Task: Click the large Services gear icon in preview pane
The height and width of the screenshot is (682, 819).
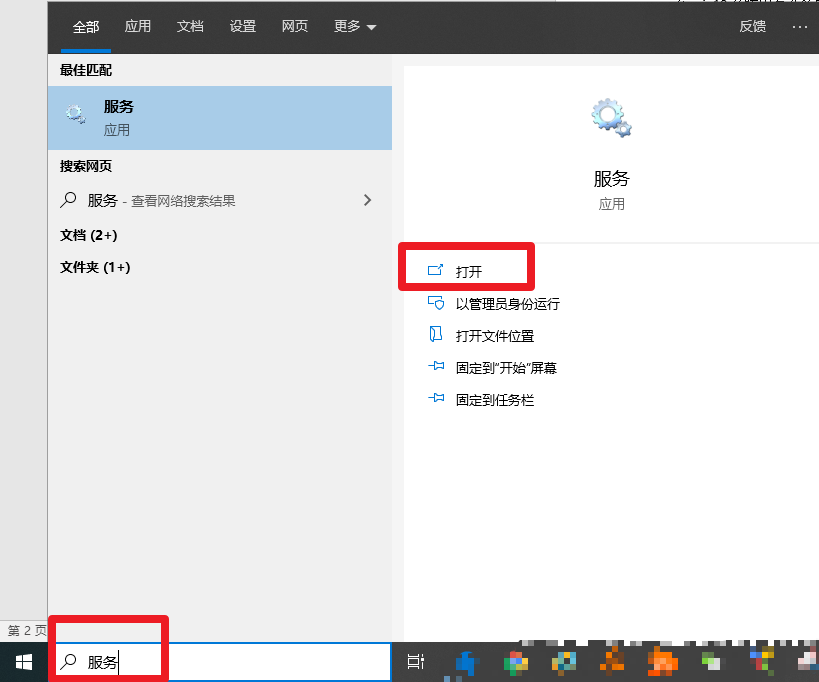Action: [611, 117]
